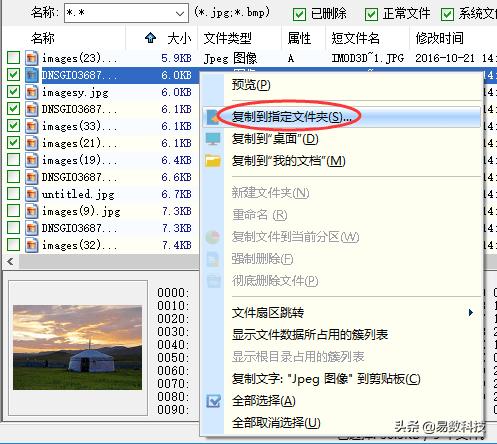The height and width of the screenshot is (444, 497).
Task: Select 复制到指定文件夹(S)... menu item
Action: point(341,117)
